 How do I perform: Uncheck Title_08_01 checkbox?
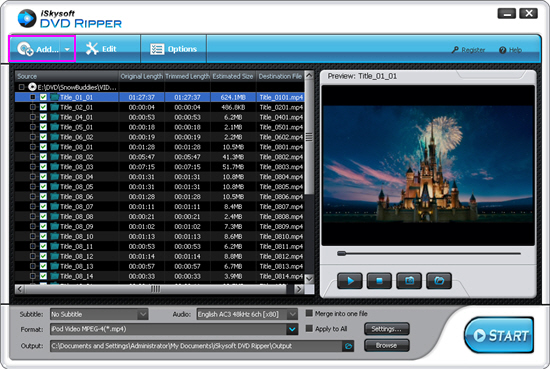(x=43, y=147)
